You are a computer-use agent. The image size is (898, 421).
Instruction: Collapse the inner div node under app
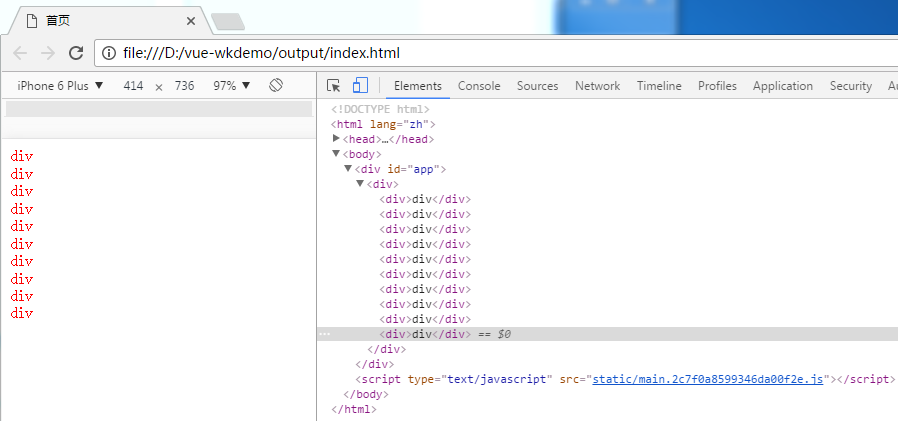click(360, 183)
